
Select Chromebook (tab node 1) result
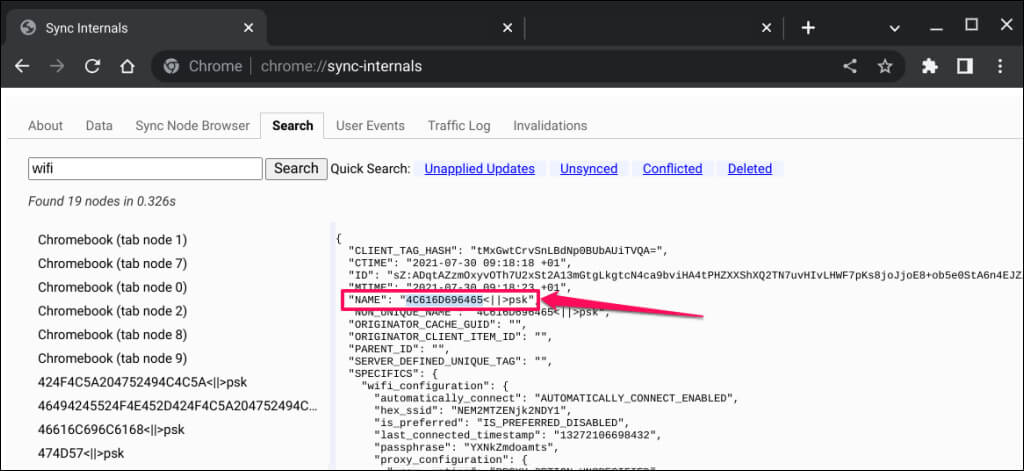[x=112, y=240]
